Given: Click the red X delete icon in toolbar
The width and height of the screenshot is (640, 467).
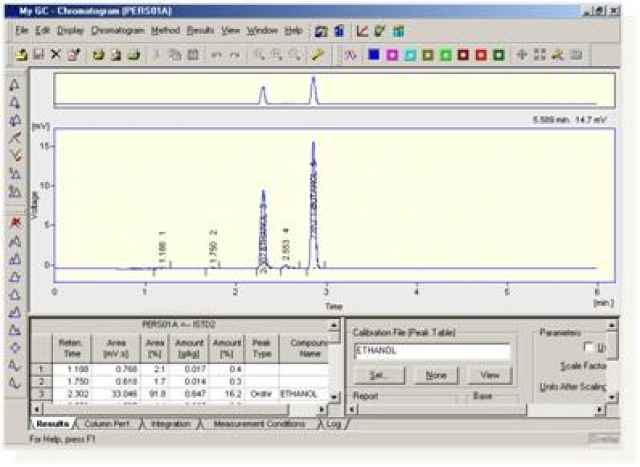Looking at the screenshot, I should click(x=55, y=54).
